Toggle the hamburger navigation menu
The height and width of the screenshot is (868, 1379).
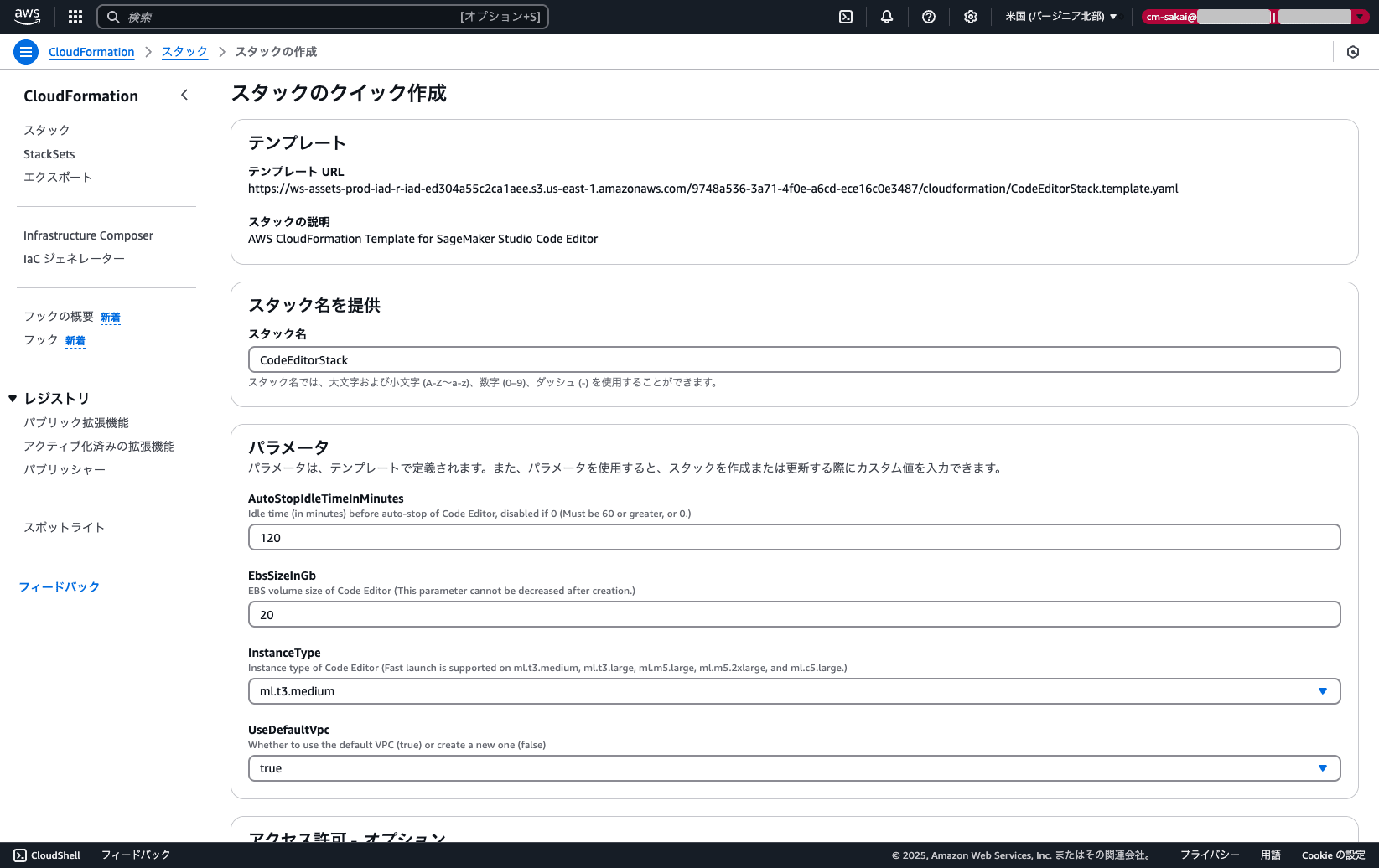(26, 52)
